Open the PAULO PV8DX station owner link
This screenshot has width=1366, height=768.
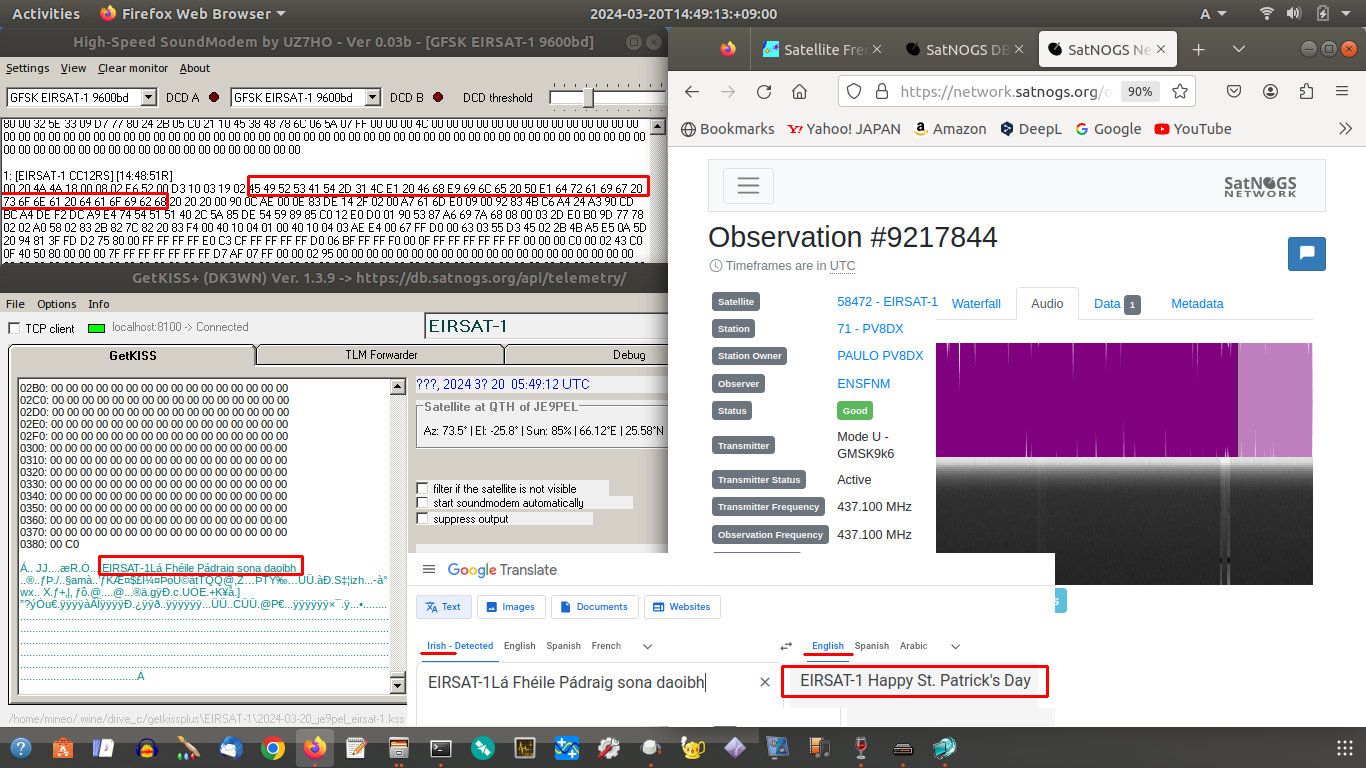point(880,355)
